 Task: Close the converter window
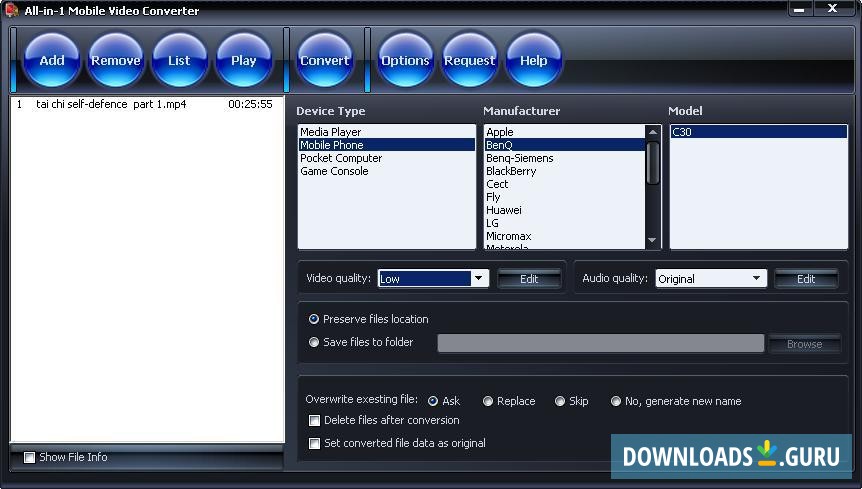click(x=832, y=8)
